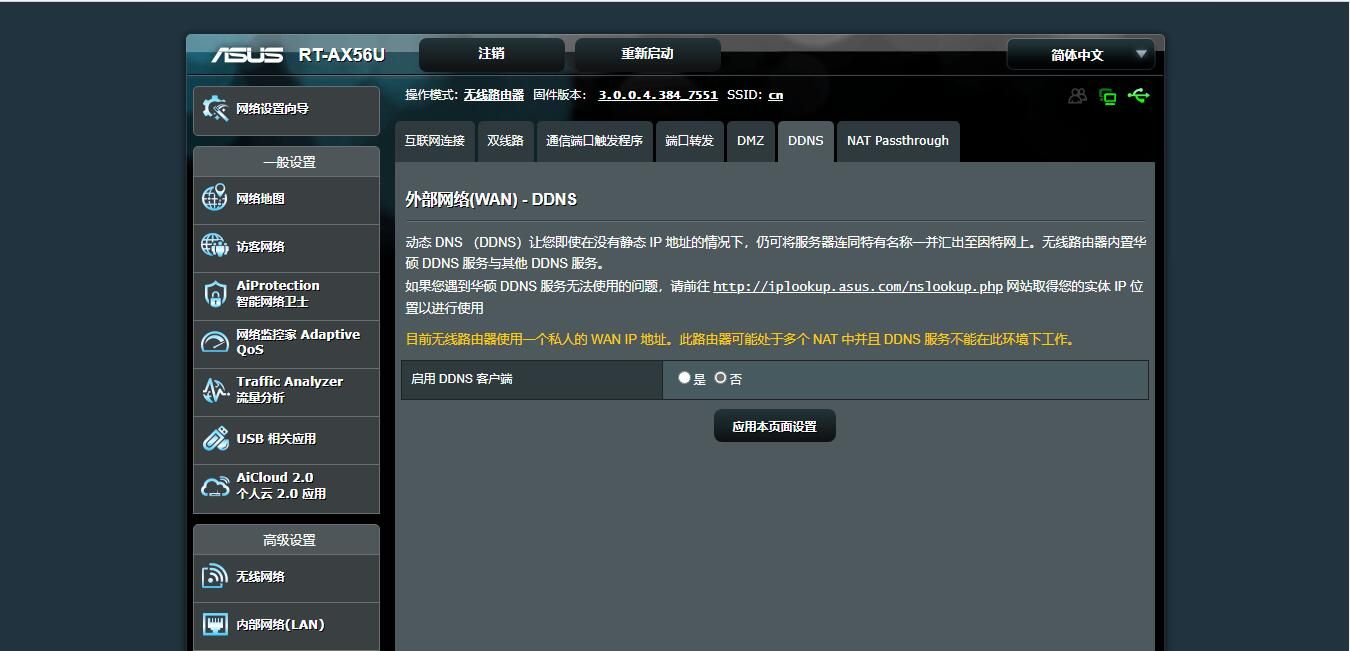Image resolution: width=1350 pixels, height=651 pixels.
Task: Click the RT-AX56U model name
Action: pyautogui.click(x=341, y=55)
